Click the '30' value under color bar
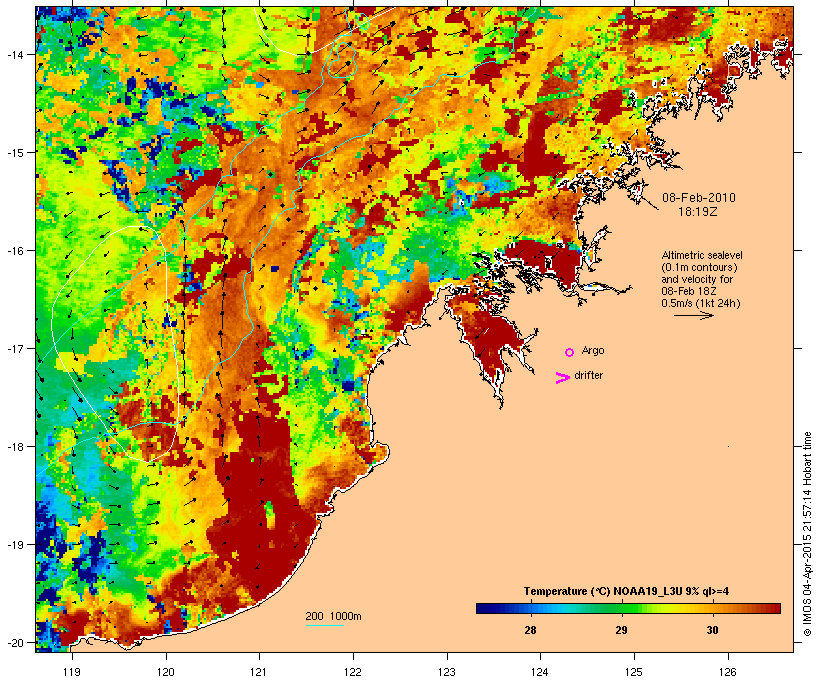The width and height of the screenshot is (820, 680). [712, 630]
